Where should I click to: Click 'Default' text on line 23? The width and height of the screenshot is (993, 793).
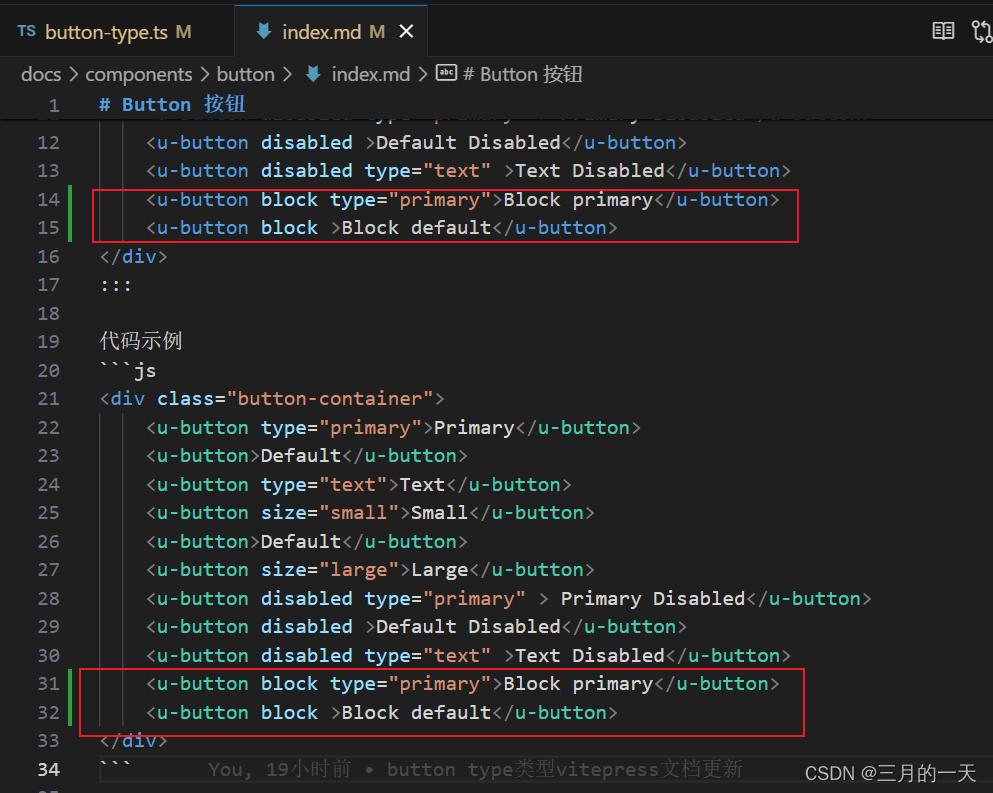coord(301,456)
